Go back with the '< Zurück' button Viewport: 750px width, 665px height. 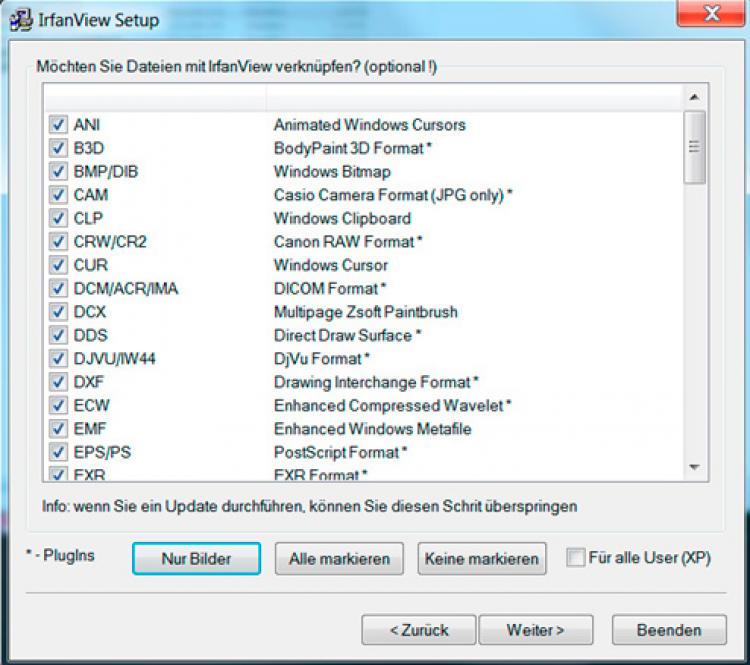(418, 630)
